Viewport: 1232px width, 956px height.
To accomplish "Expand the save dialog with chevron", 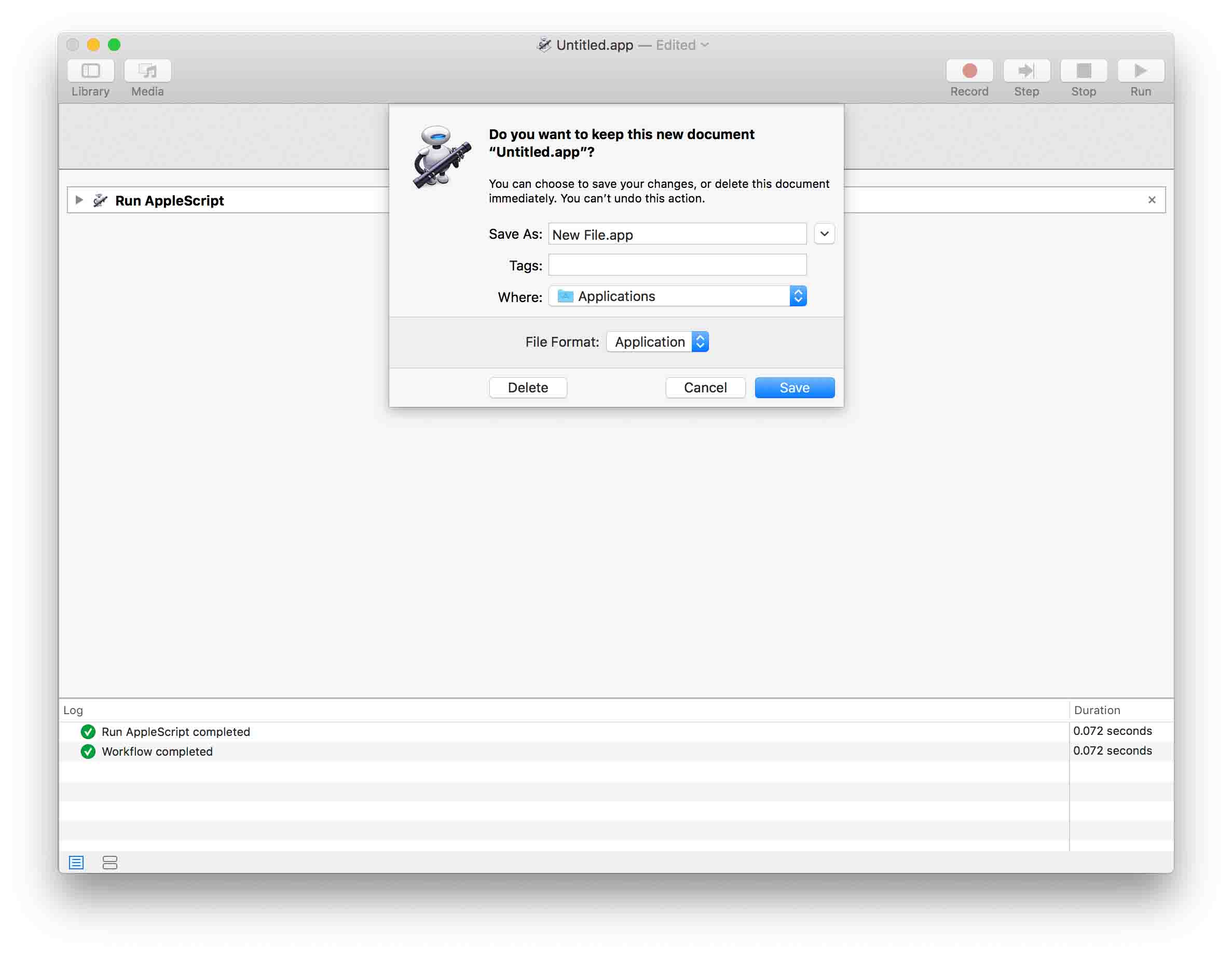I will click(824, 234).
